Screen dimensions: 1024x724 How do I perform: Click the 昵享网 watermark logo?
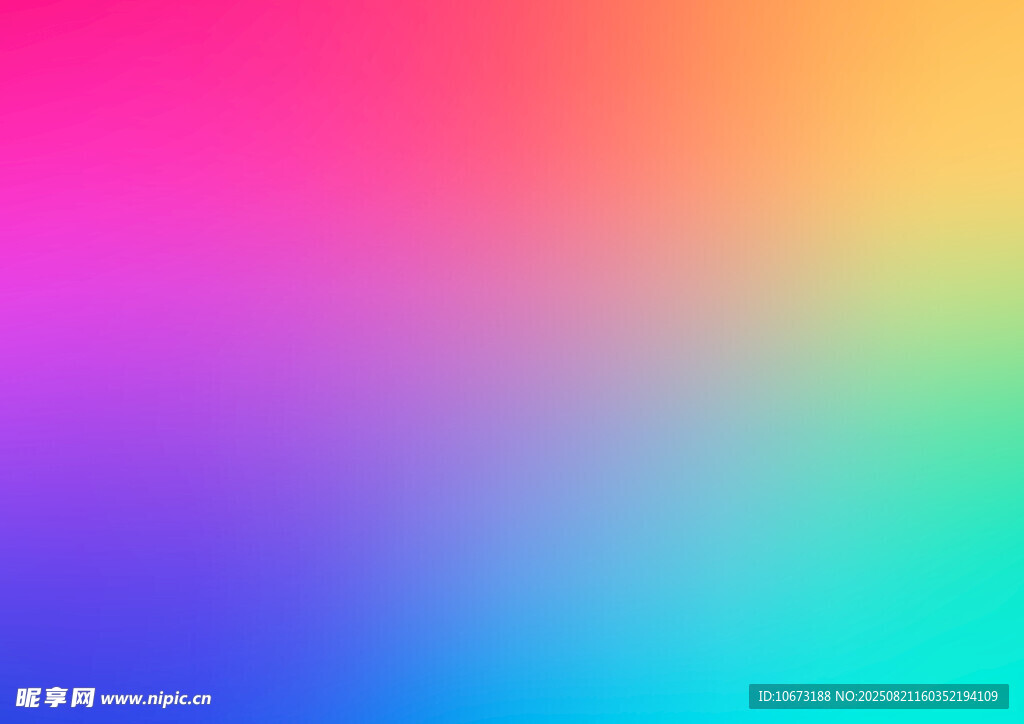(x=55, y=698)
